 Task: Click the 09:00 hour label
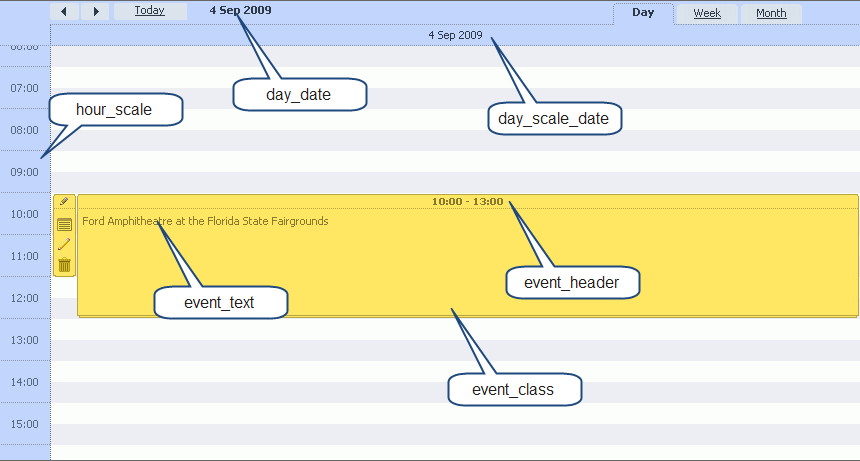pyautogui.click(x=24, y=172)
